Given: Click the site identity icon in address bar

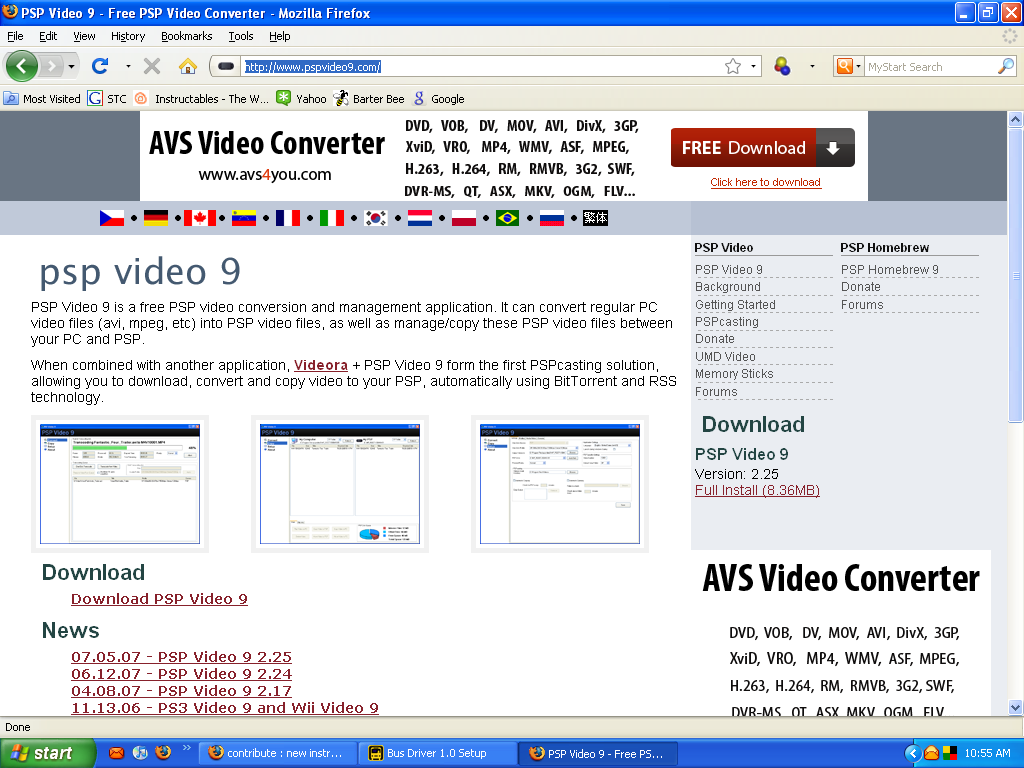Looking at the screenshot, I should point(226,66).
